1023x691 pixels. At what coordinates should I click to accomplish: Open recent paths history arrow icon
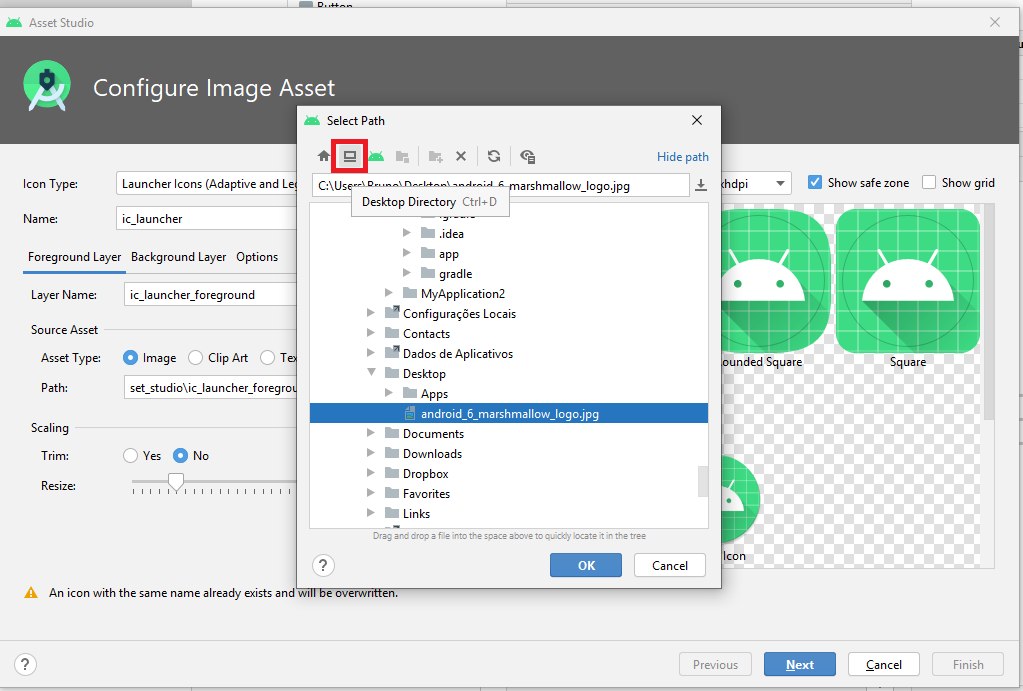tap(701, 185)
